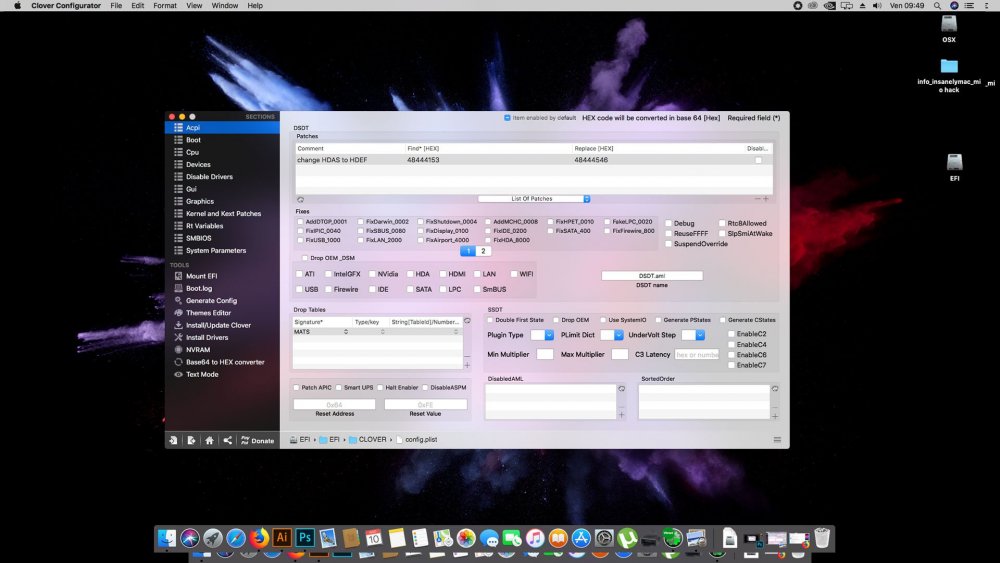Click the Reset Address field
Image resolution: width=1000 pixels, height=563 pixels.
pyautogui.click(x=334, y=405)
